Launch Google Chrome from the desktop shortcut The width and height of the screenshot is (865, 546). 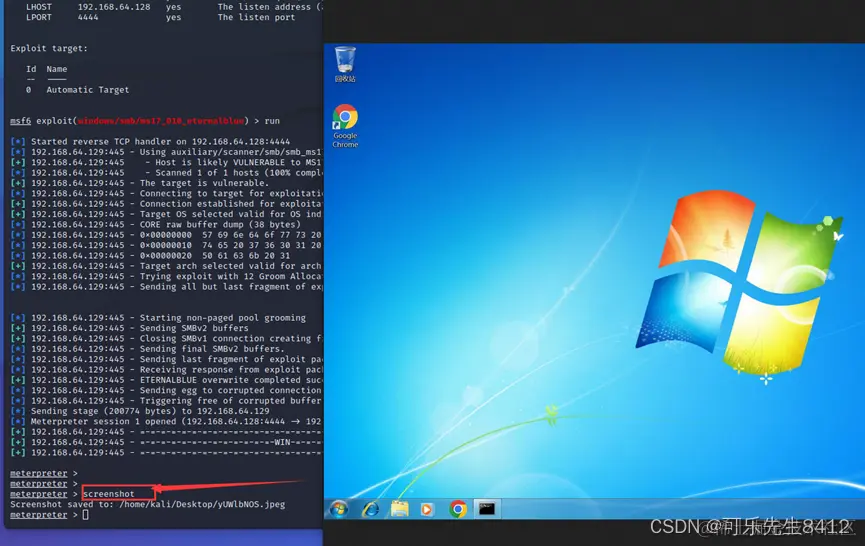tap(345, 126)
